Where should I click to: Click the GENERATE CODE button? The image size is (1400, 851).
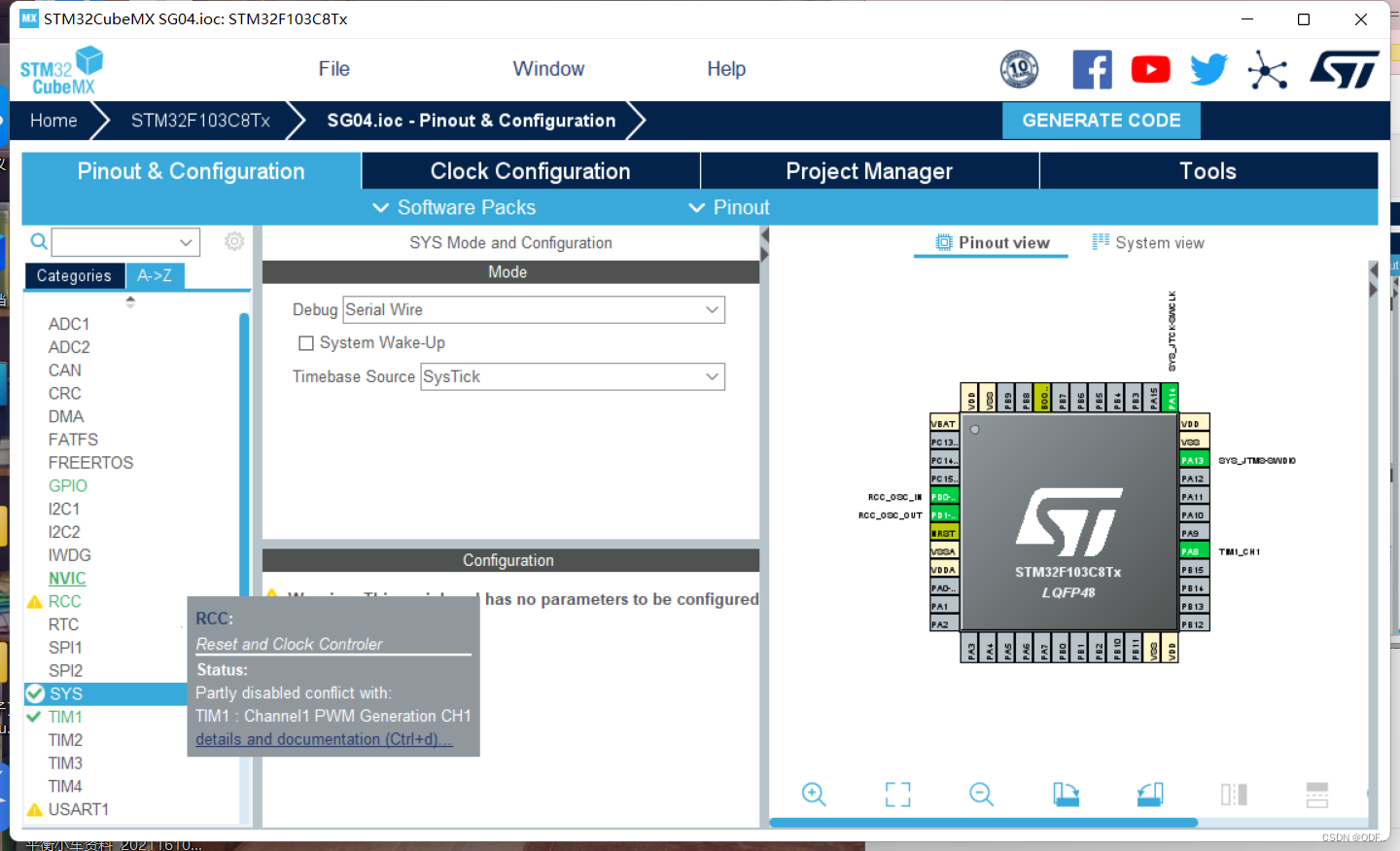1102,121
